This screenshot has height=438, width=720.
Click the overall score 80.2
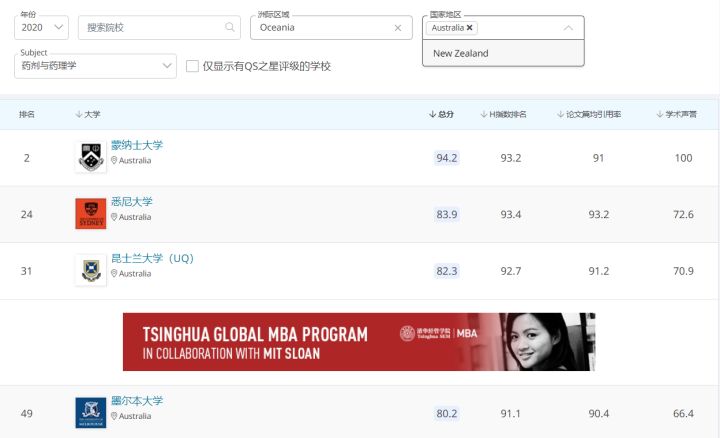pos(447,413)
